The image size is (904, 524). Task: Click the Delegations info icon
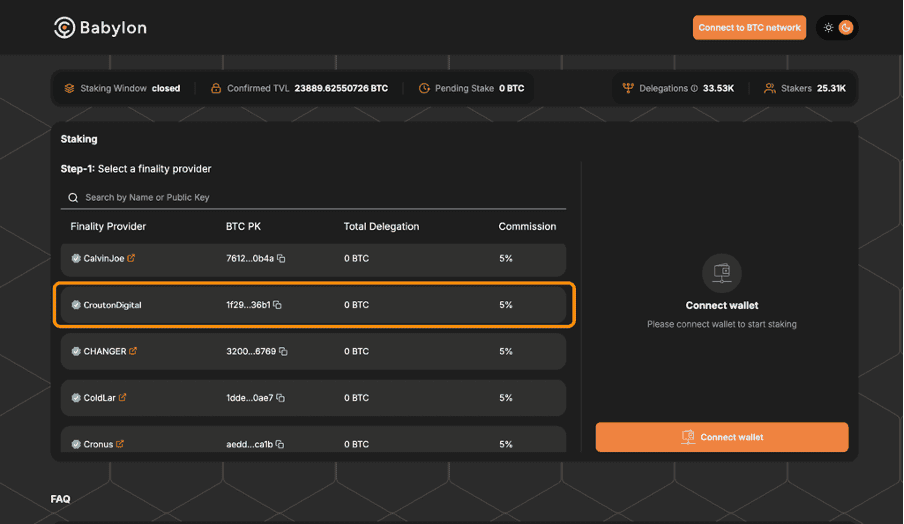695,88
